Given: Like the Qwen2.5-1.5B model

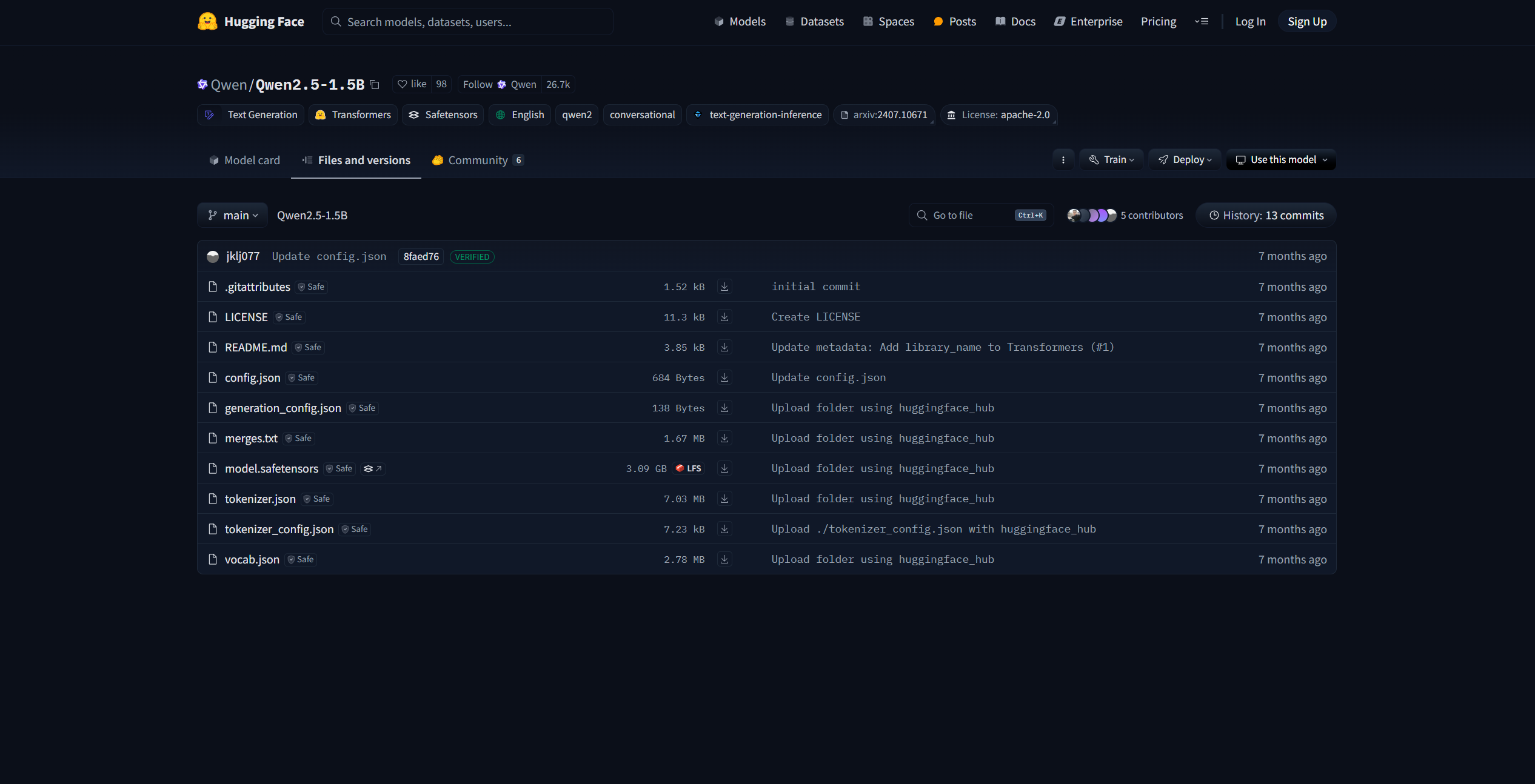Looking at the screenshot, I should (x=412, y=84).
